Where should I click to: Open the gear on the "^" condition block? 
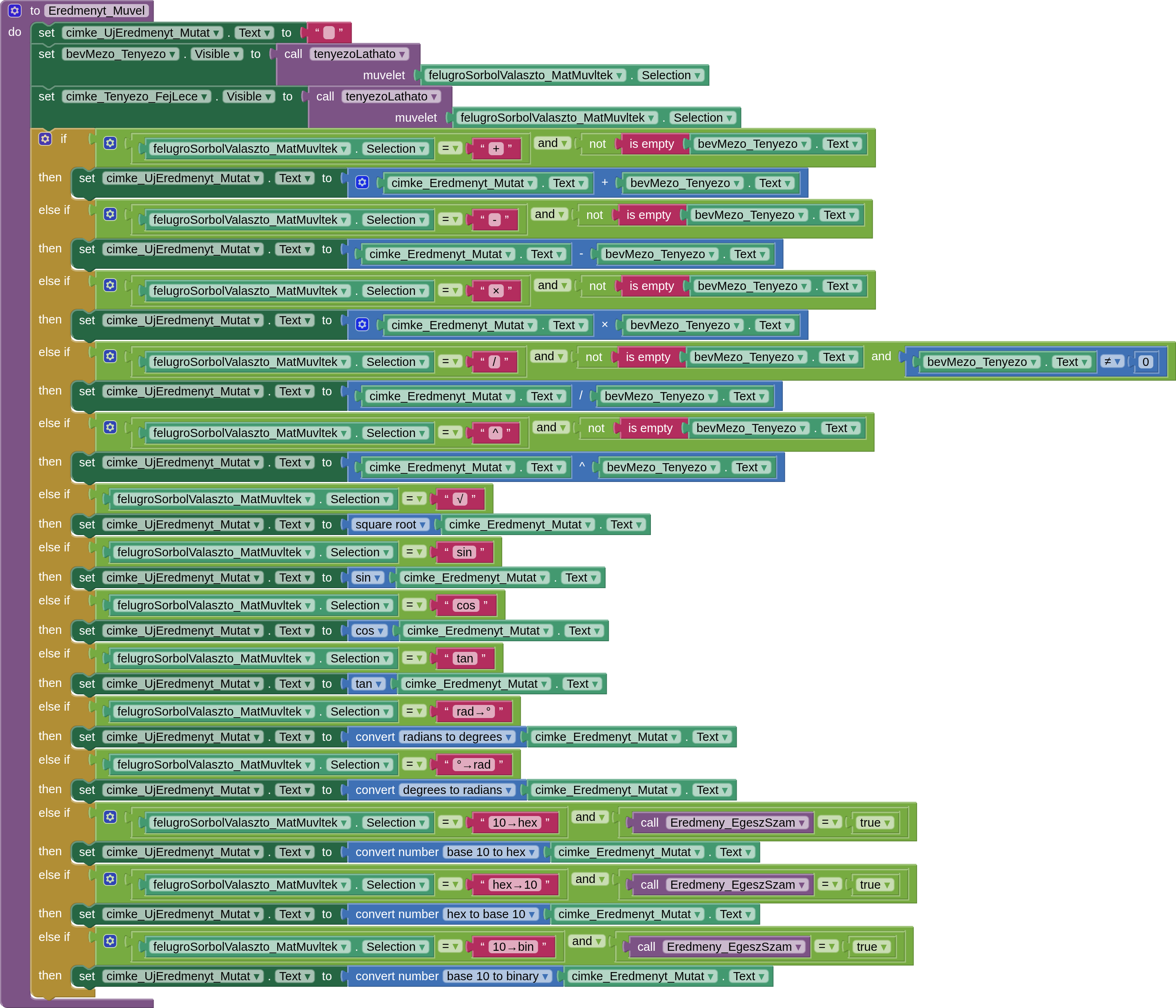[x=110, y=427]
